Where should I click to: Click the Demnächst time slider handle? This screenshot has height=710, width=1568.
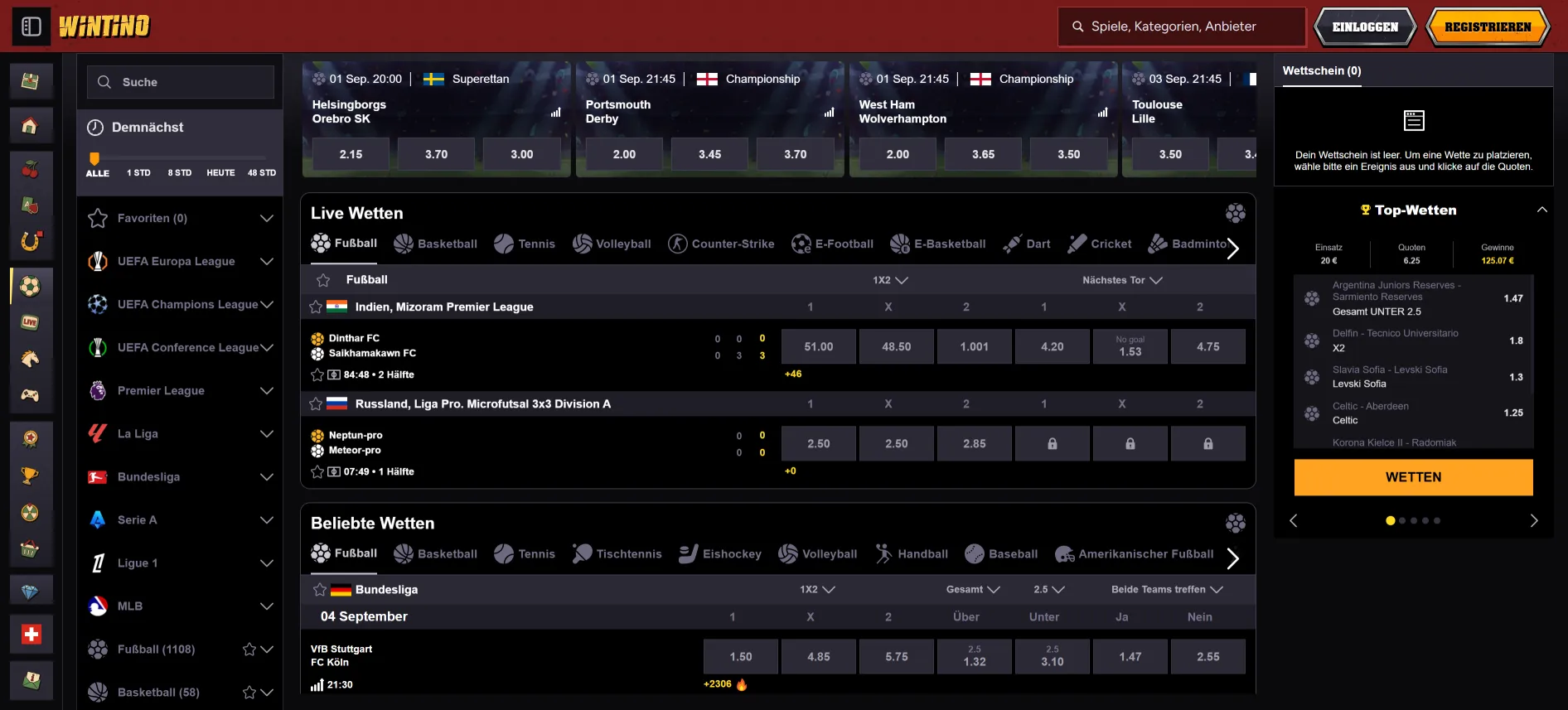tap(94, 158)
